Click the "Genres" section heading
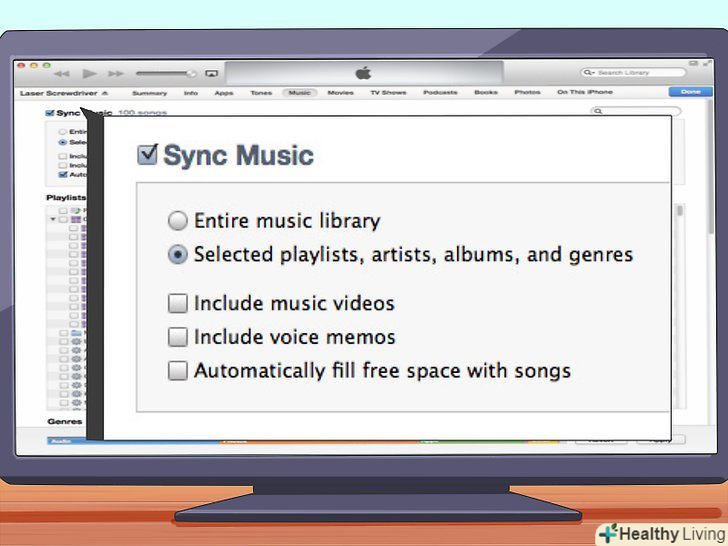Screen dimensions: 728x546 click(65, 422)
